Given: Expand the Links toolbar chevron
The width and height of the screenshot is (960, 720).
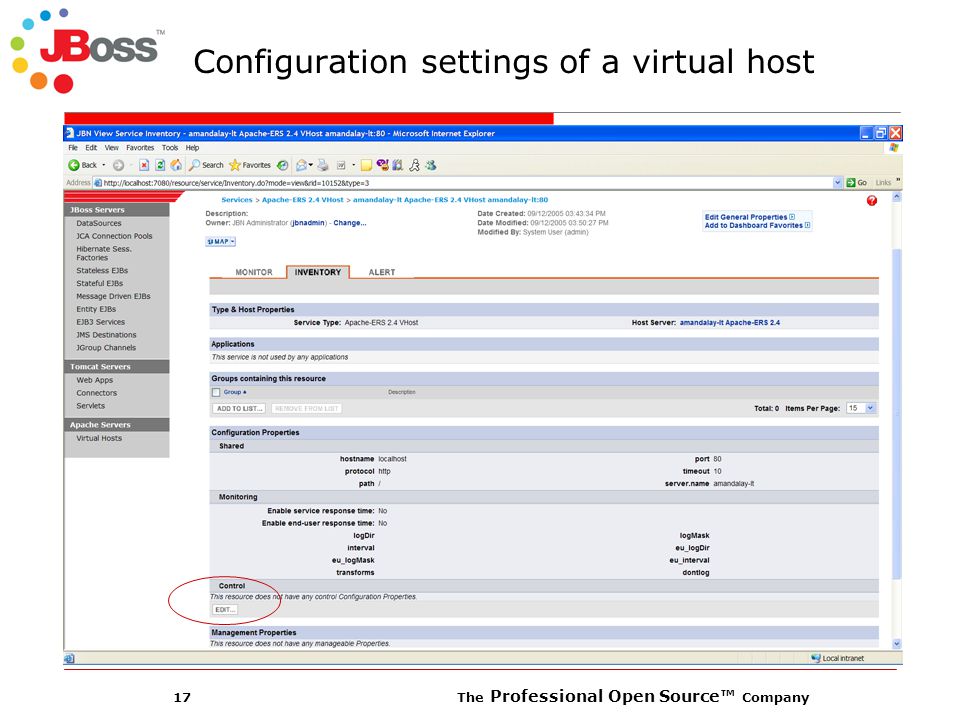Looking at the screenshot, I should click(898, 181).
